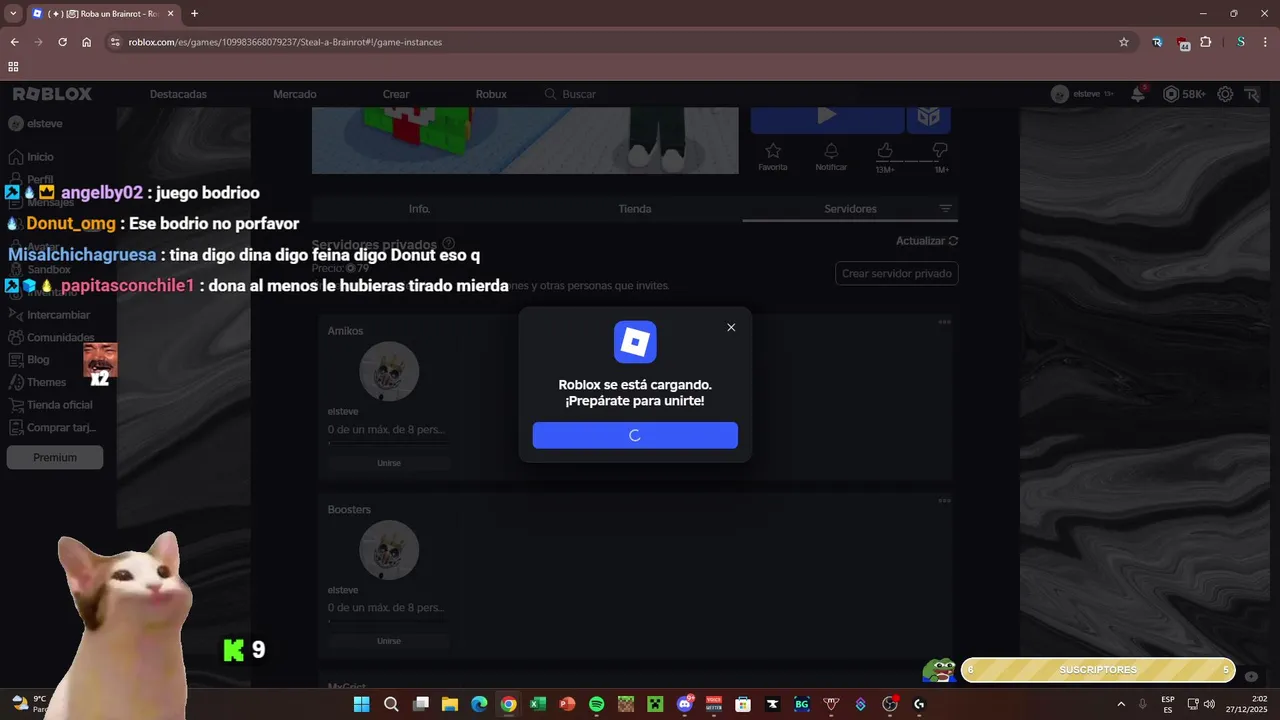Open Destacadas in Roblox top navigation

(178, 94)
